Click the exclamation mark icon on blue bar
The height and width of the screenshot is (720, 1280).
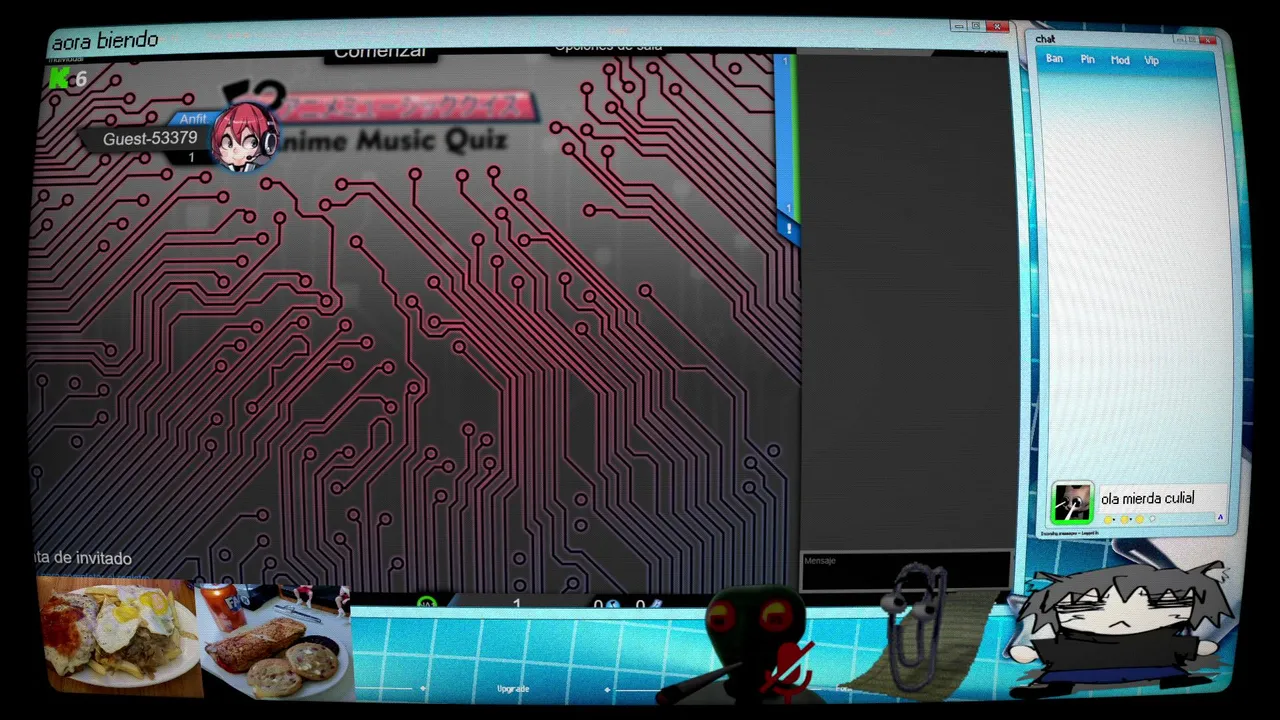pos(788,229)
